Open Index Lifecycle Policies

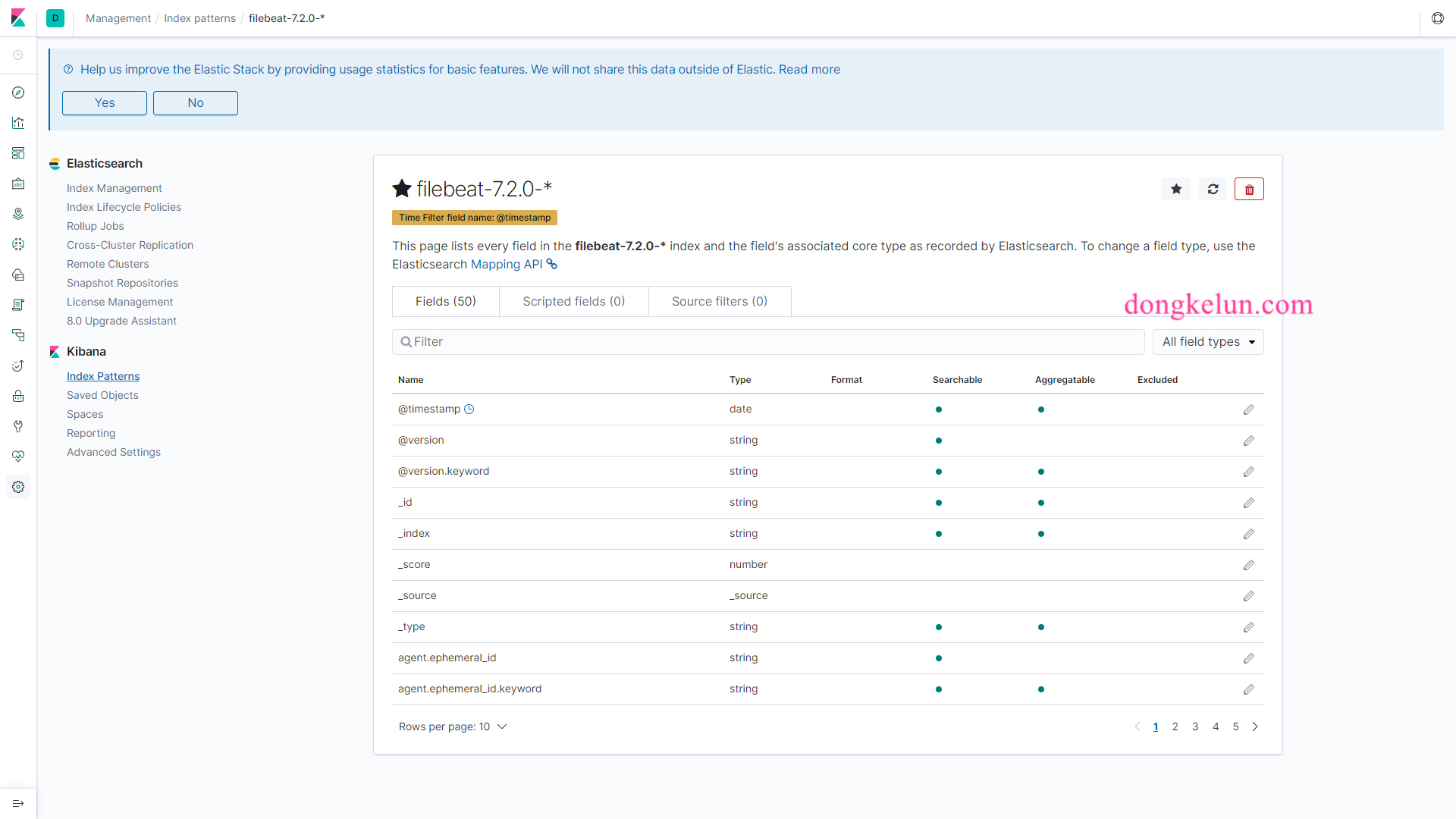pyautogui.click(x=124, y=207)
